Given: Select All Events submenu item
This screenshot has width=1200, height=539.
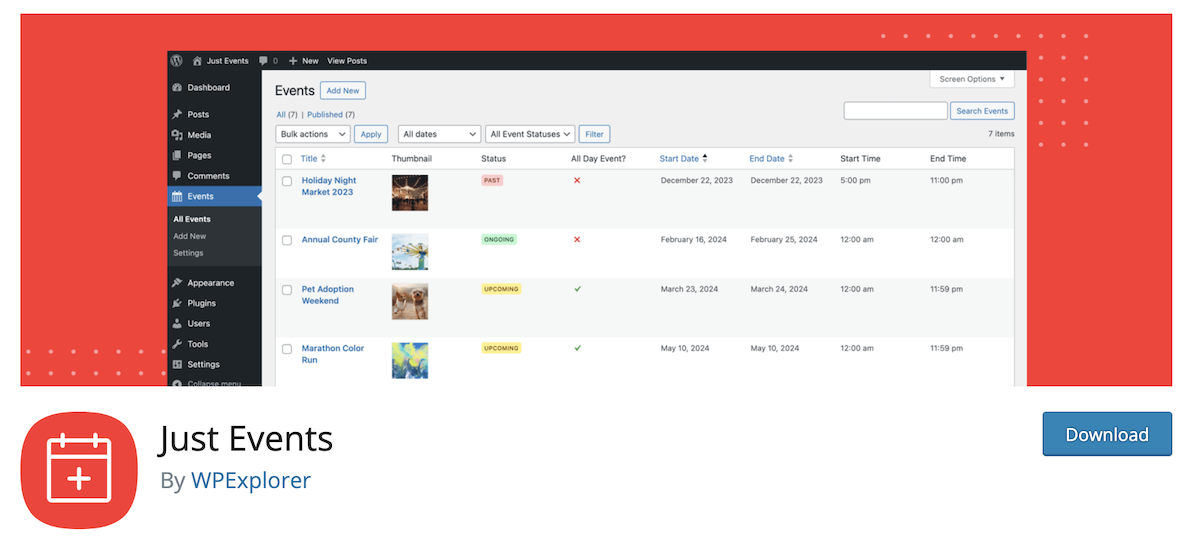Looking at the screenshot, I should click(192, 219).
